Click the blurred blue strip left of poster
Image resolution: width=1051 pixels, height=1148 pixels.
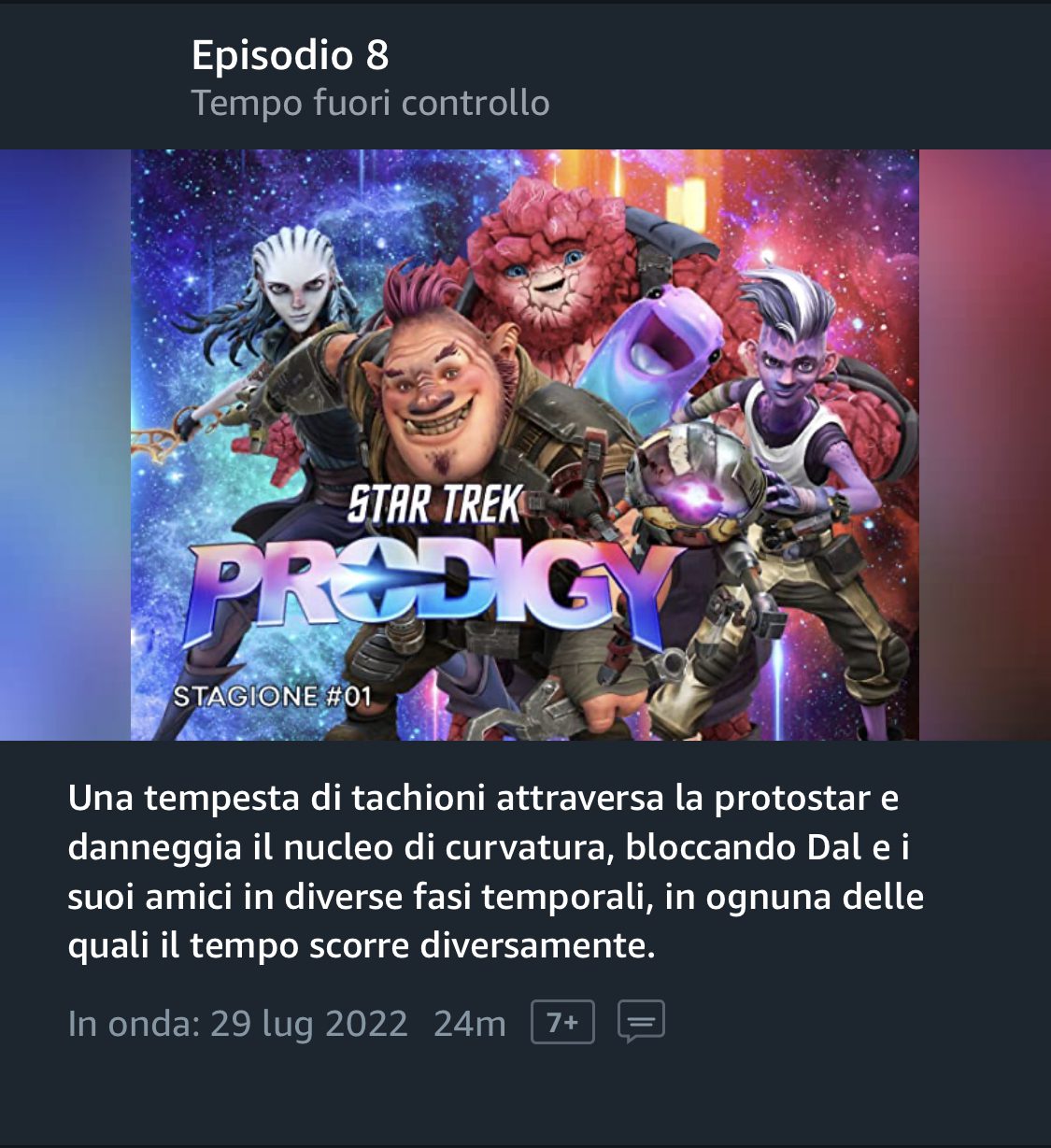click(65, 445)
